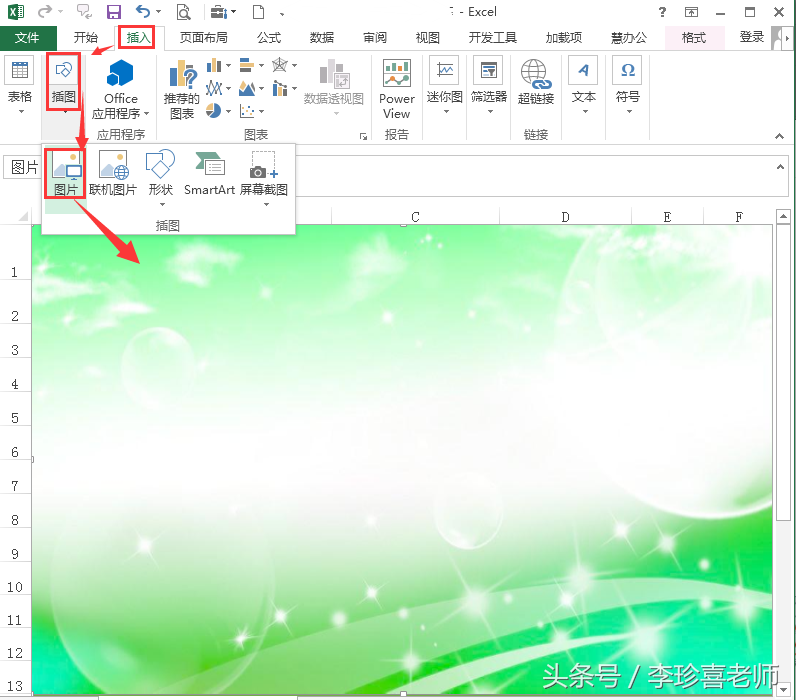The width and height of the screenshot is (796, 700).
Task: Open the 文件 file tab
Action: 26,38
